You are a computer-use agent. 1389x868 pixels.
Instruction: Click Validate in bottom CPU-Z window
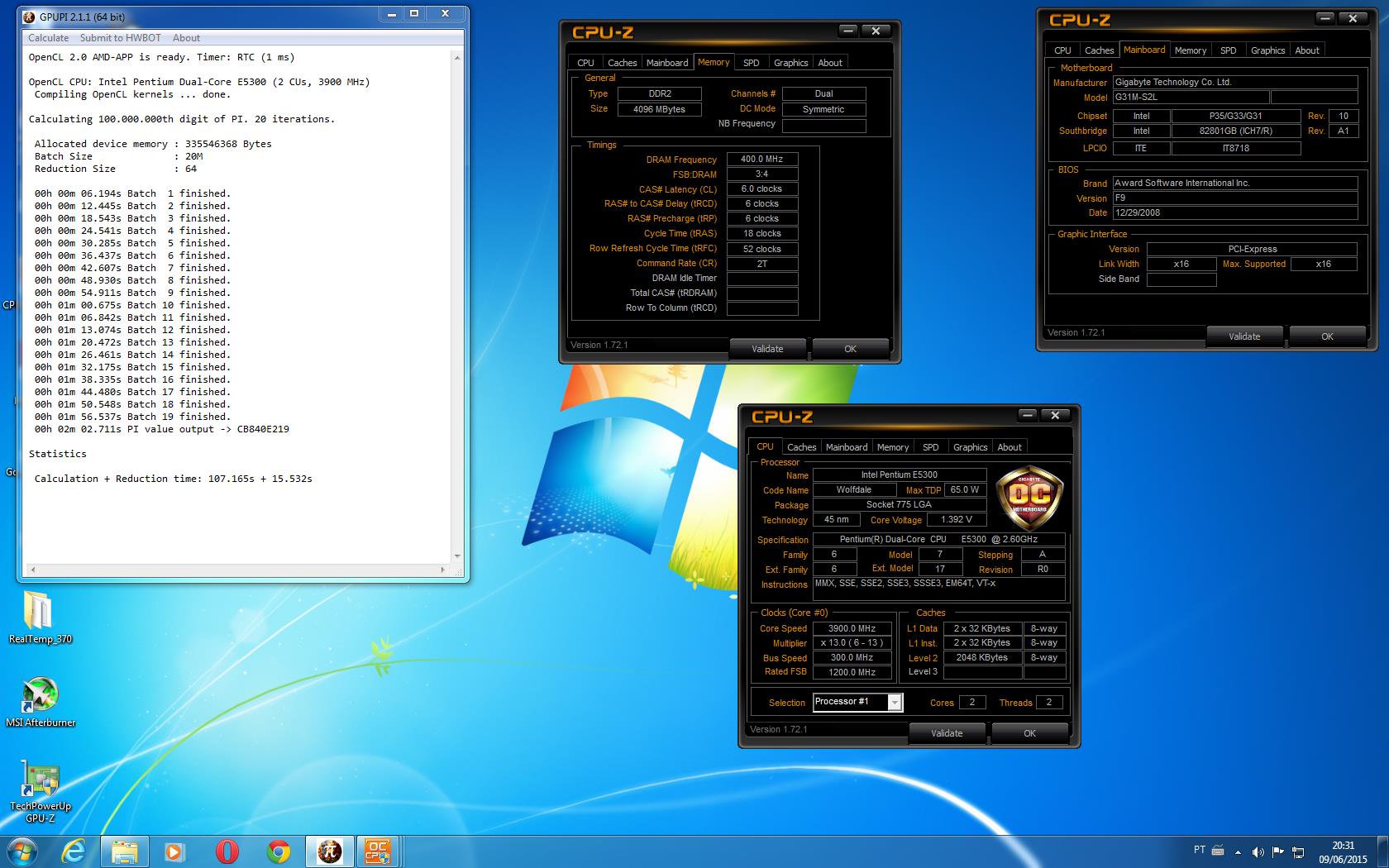947,733
